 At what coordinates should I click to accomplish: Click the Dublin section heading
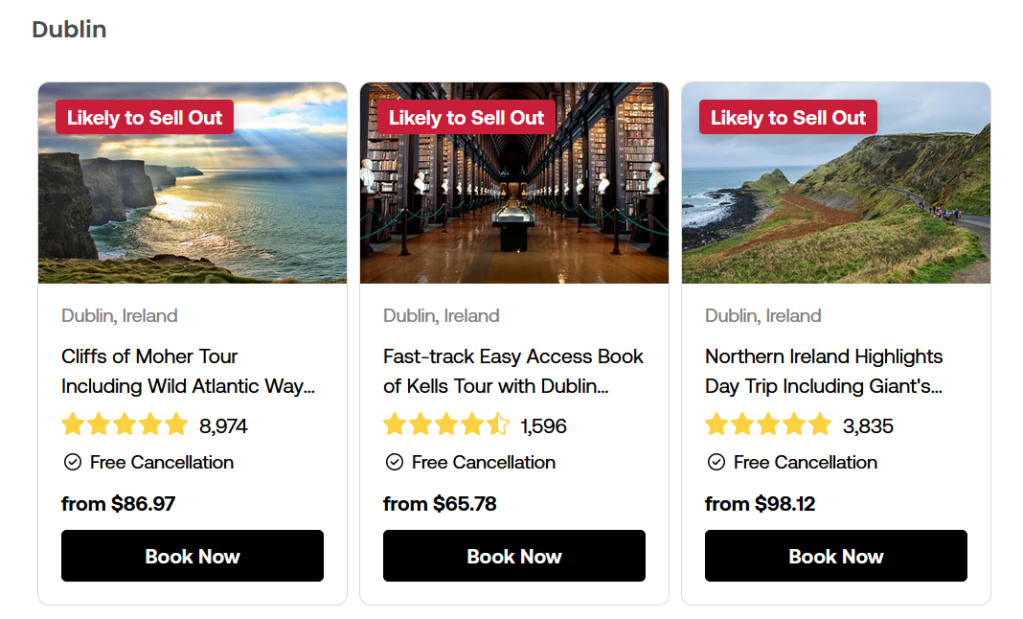(69, 29)
